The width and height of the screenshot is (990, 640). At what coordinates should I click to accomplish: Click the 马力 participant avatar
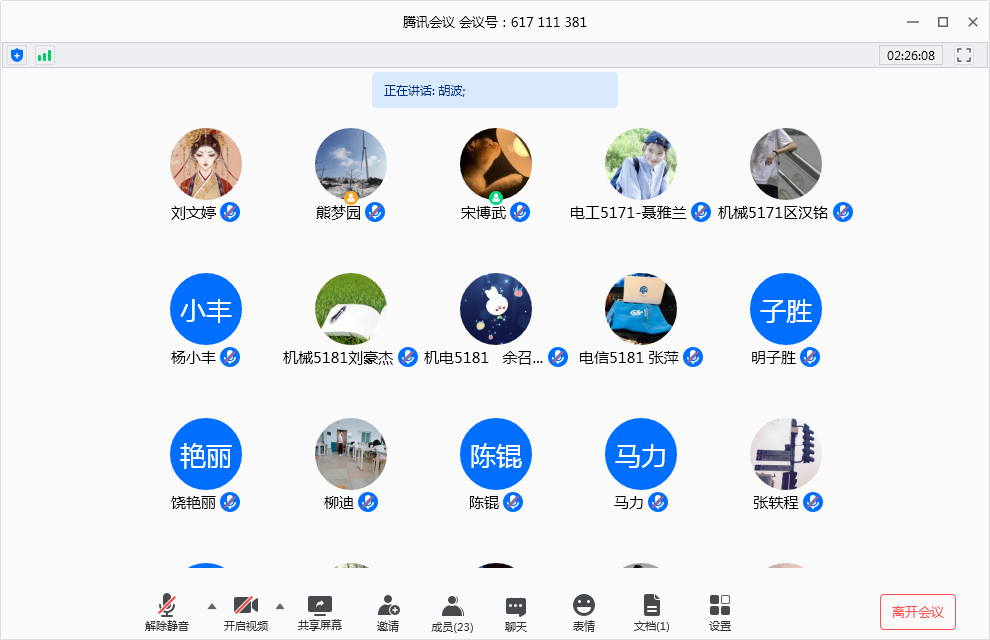(641, 454)
